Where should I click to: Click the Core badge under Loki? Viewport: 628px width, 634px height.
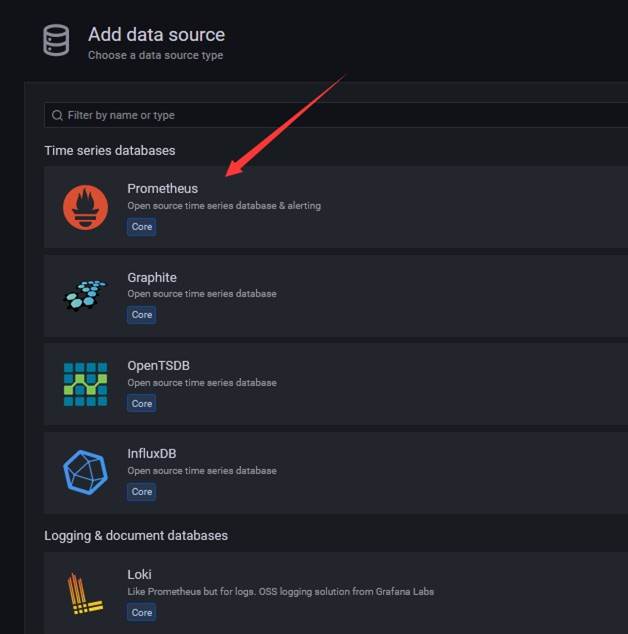[142, 613]
